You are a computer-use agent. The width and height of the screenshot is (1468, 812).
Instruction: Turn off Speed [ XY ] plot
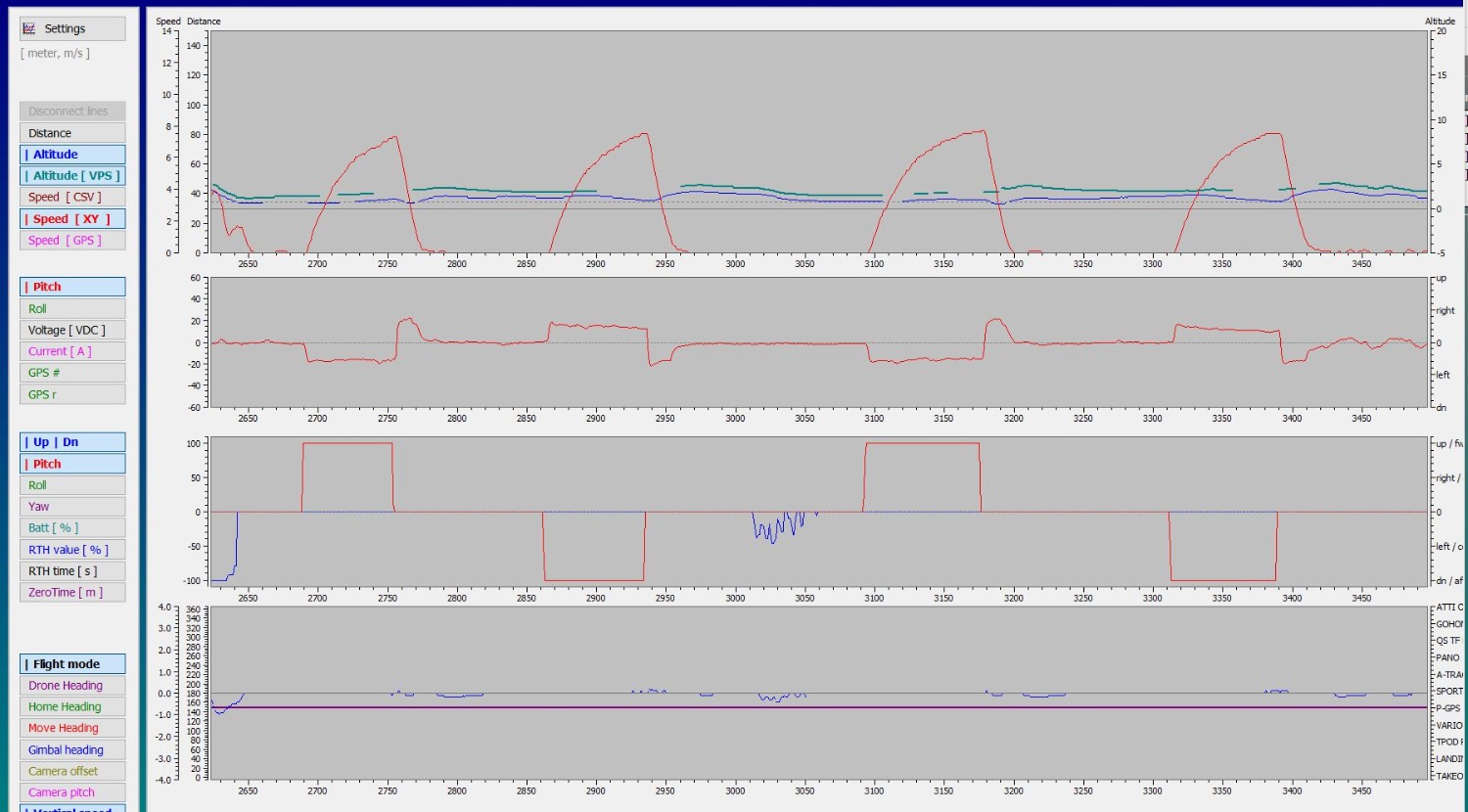[72, 219]
